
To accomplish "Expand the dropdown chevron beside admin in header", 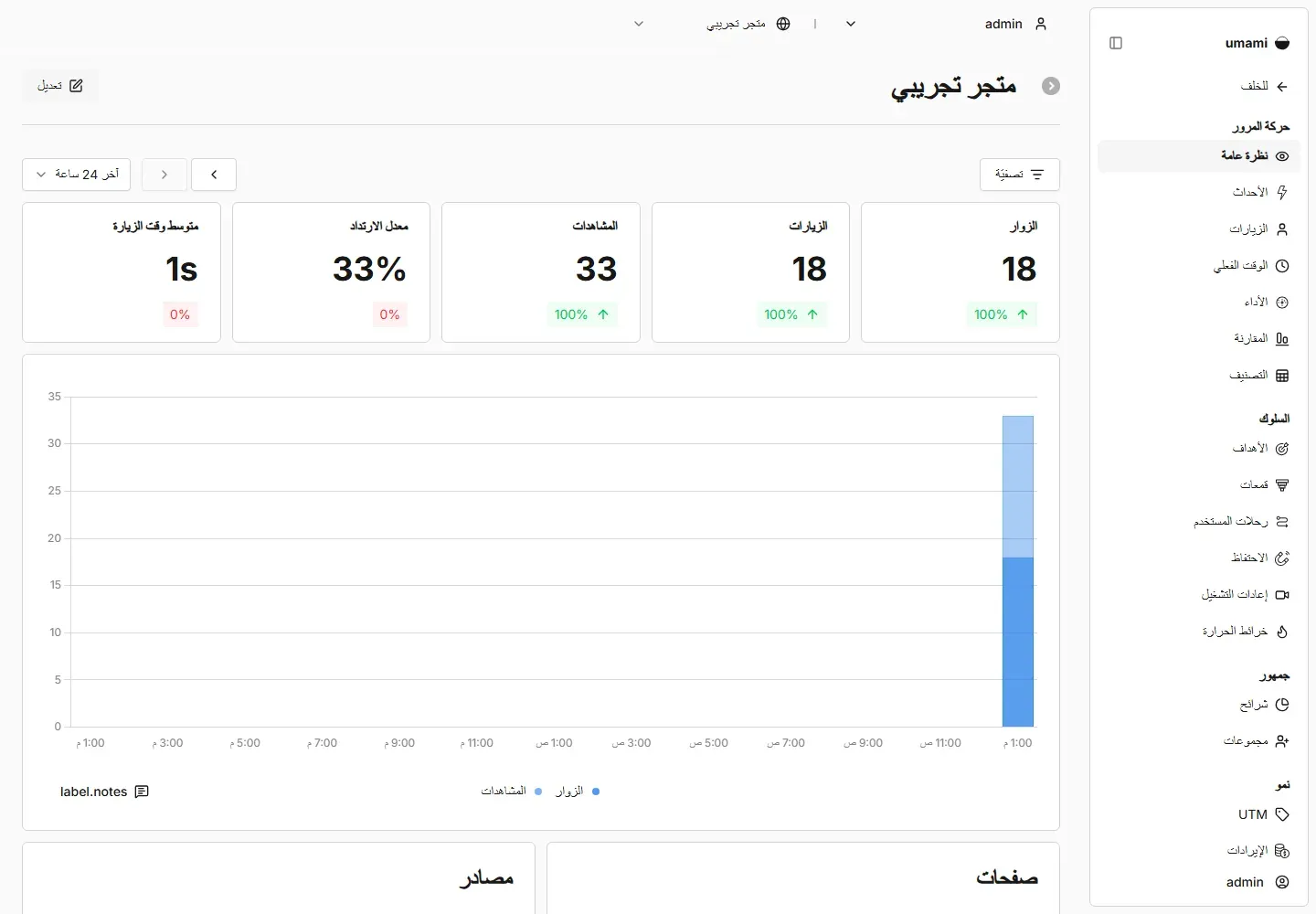I will [x=851, y=24].
